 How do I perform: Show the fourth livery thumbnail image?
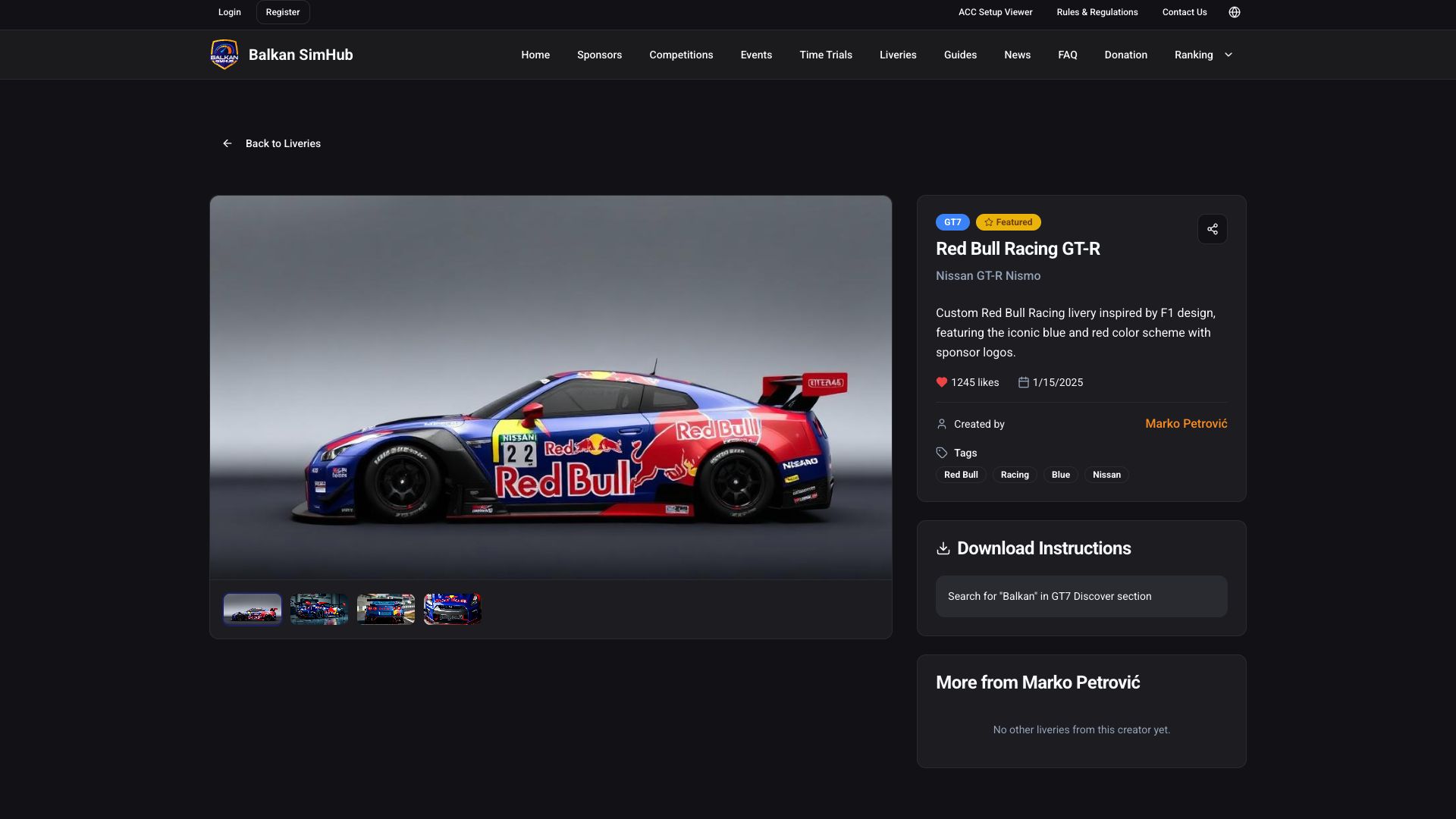(x=452, y=609)
